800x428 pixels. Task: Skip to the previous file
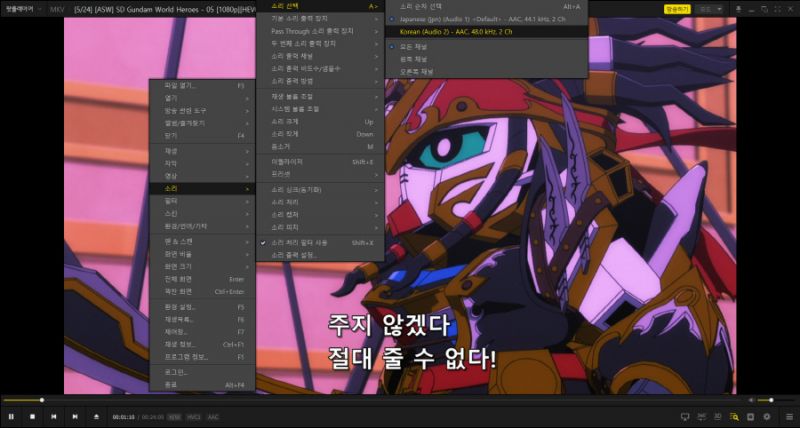54,416
